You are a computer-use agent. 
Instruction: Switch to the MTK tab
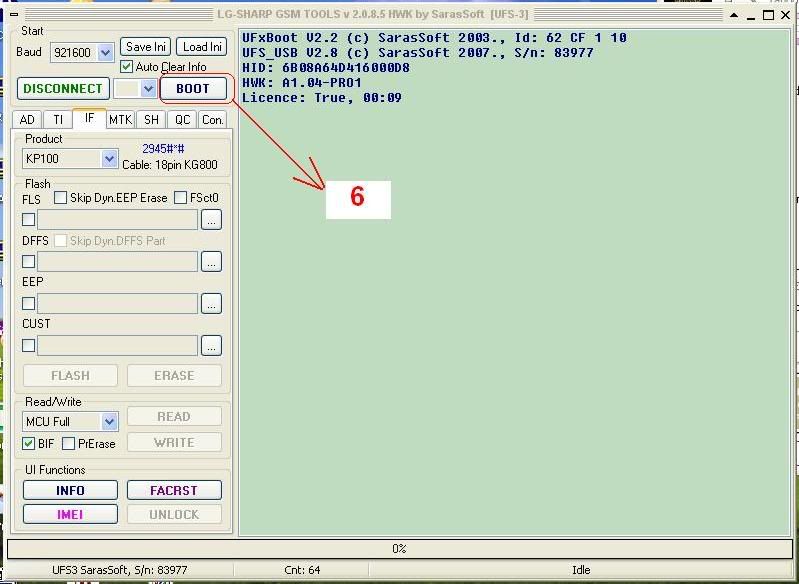coord(121,120)
